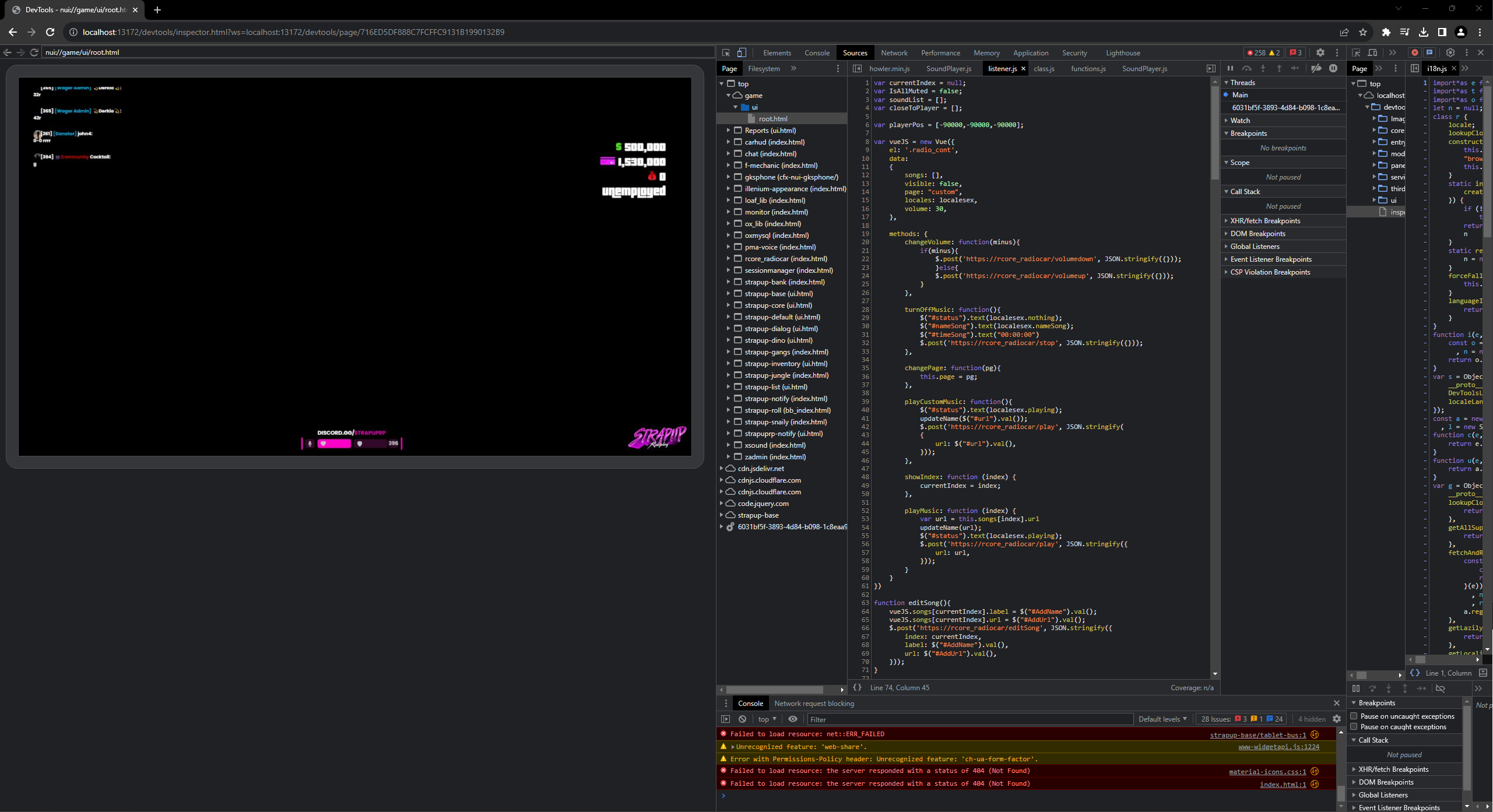Enable Pause on caught exceptions
The image size is (1493, 812).
coord(1354,727)
